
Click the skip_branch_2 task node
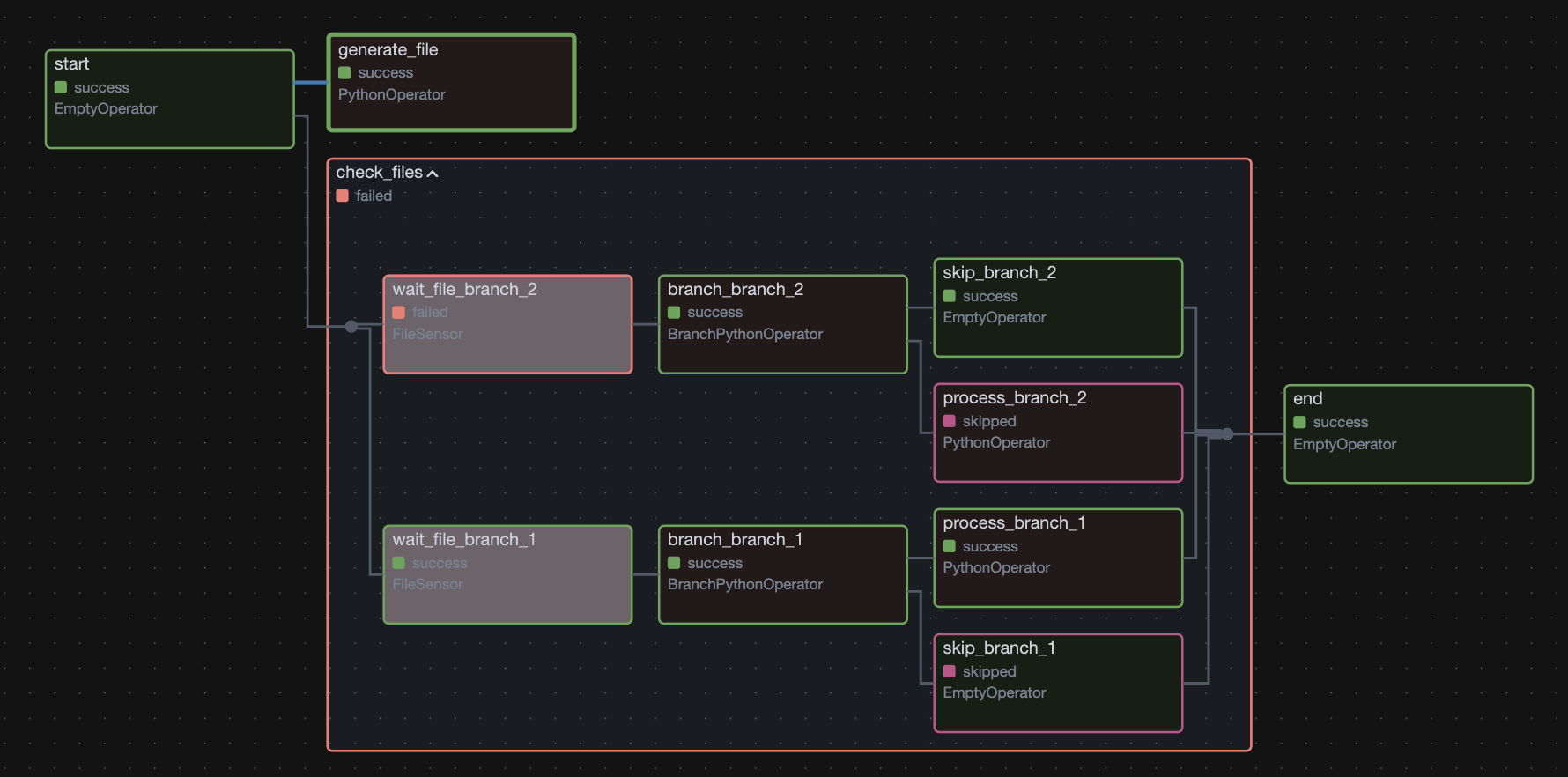[x=1057, y=307]
